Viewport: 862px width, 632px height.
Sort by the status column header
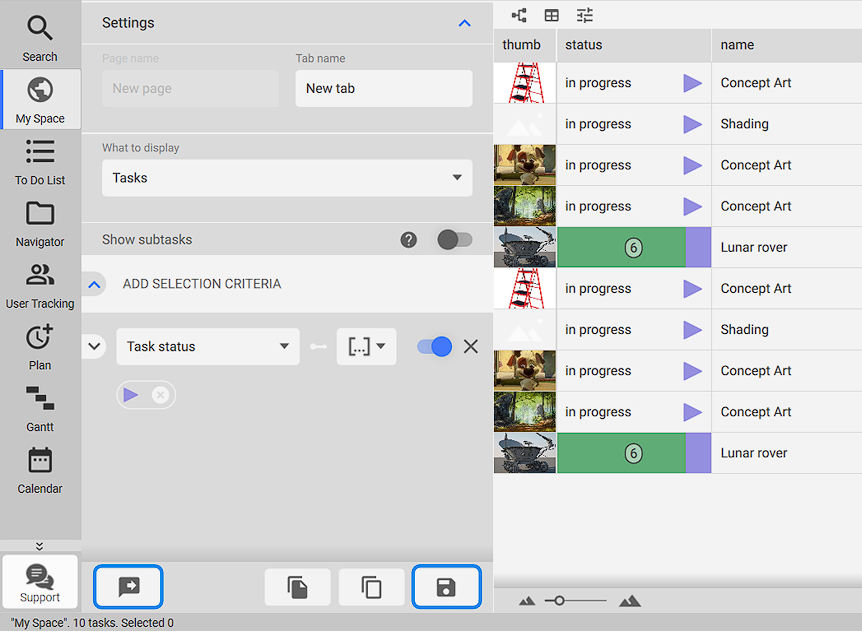tap(634, 45)
